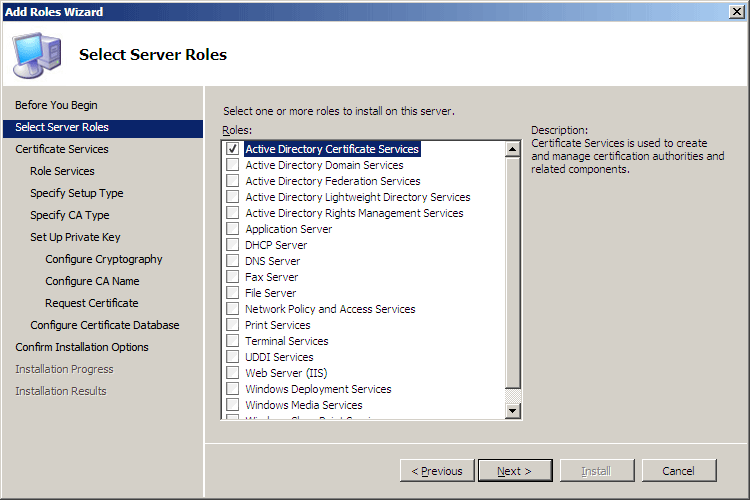This screenshot has height=500, width=750.
Task: Check the UDDI Services box
Action: click(x=232, y=357)
